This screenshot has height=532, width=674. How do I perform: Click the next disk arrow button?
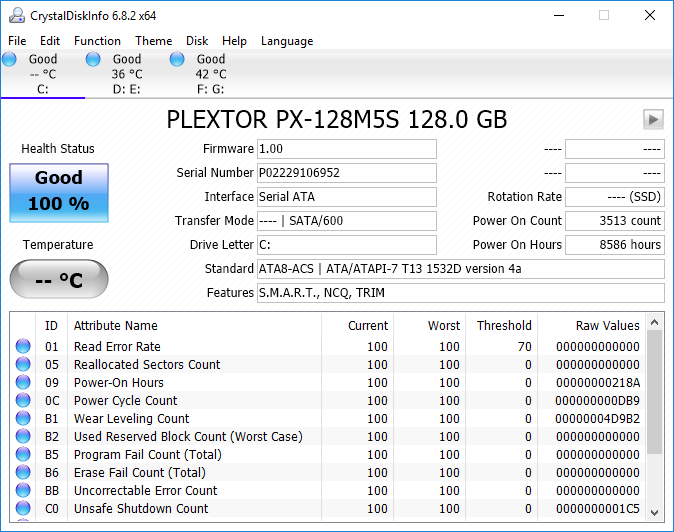pos(653,119)
